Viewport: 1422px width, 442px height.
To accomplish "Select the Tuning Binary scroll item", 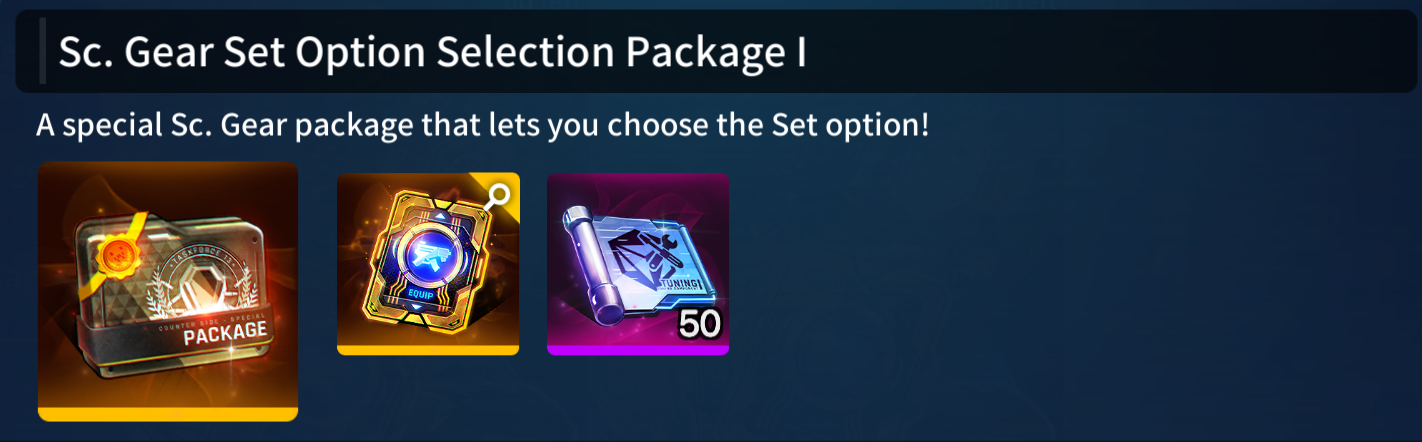I will tap(638, 264).
